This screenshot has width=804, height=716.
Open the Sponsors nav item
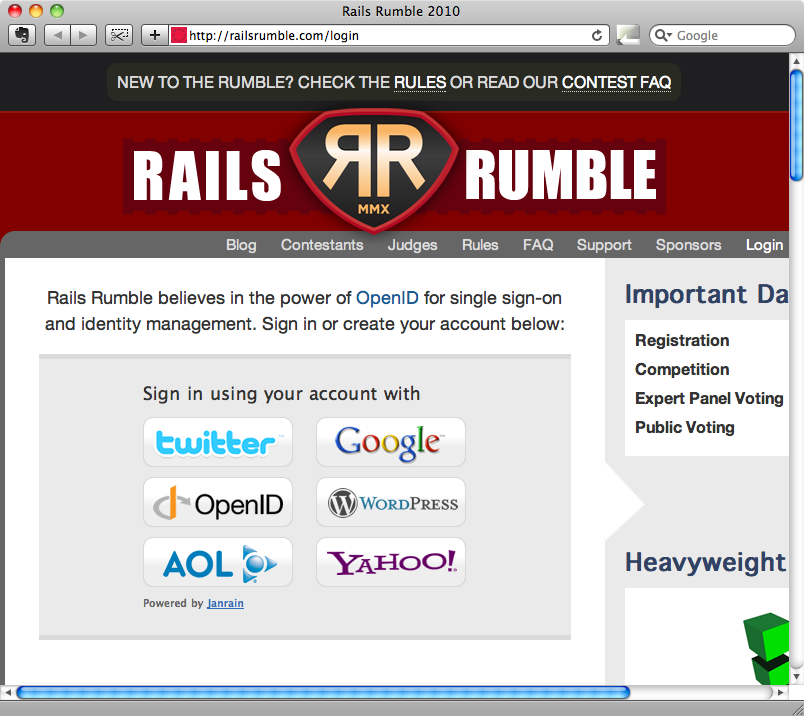[x=688, y=245]
